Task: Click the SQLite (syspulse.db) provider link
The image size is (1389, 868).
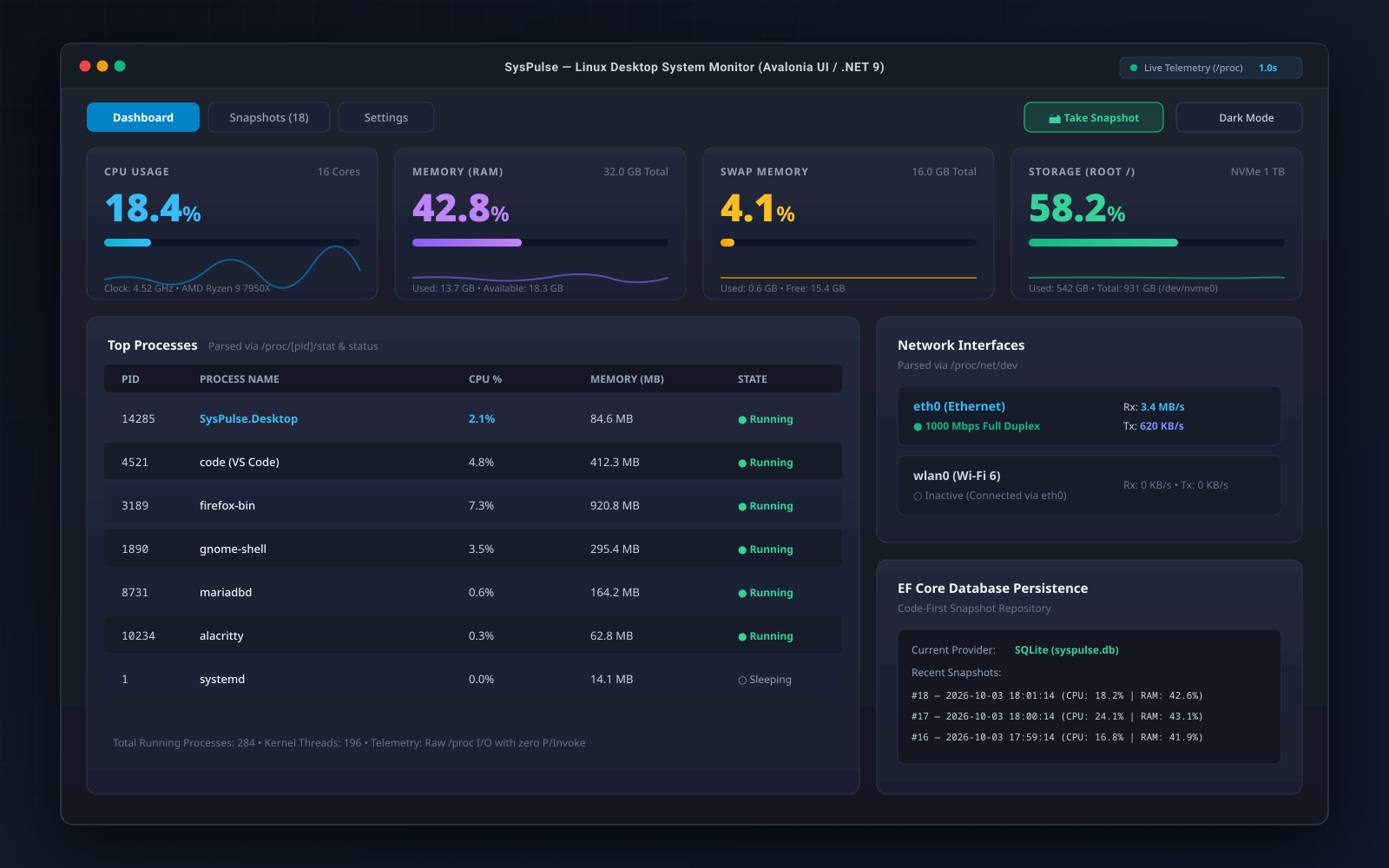Action: point(1066,650)
